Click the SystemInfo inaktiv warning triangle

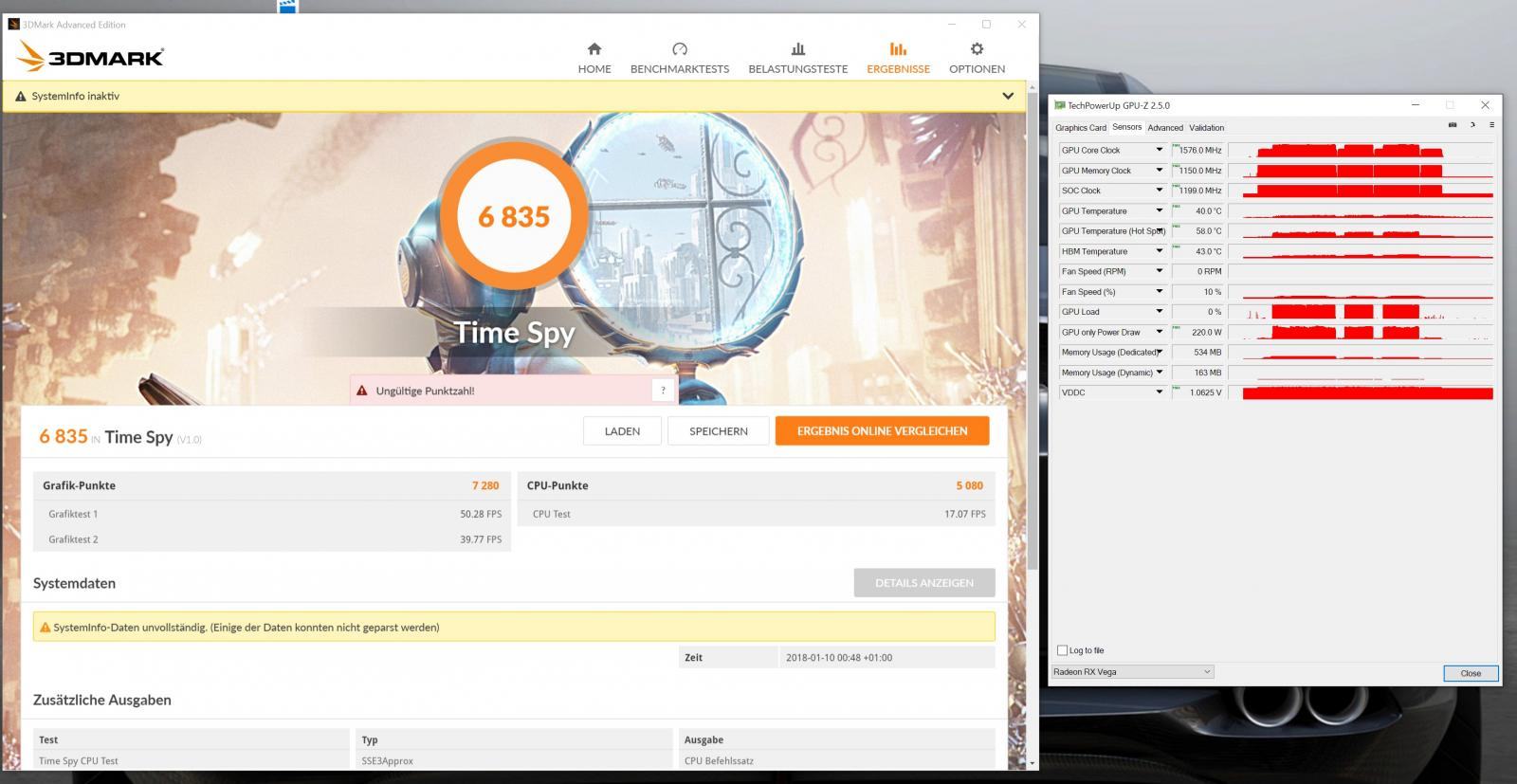click(21, 97)
